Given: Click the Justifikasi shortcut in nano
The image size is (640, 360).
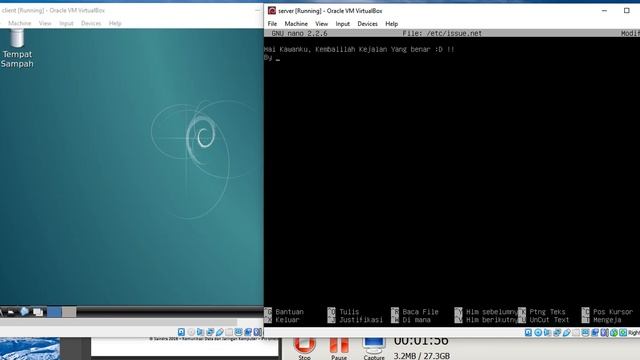Looking at the screenshot, I should pos(356,320).
